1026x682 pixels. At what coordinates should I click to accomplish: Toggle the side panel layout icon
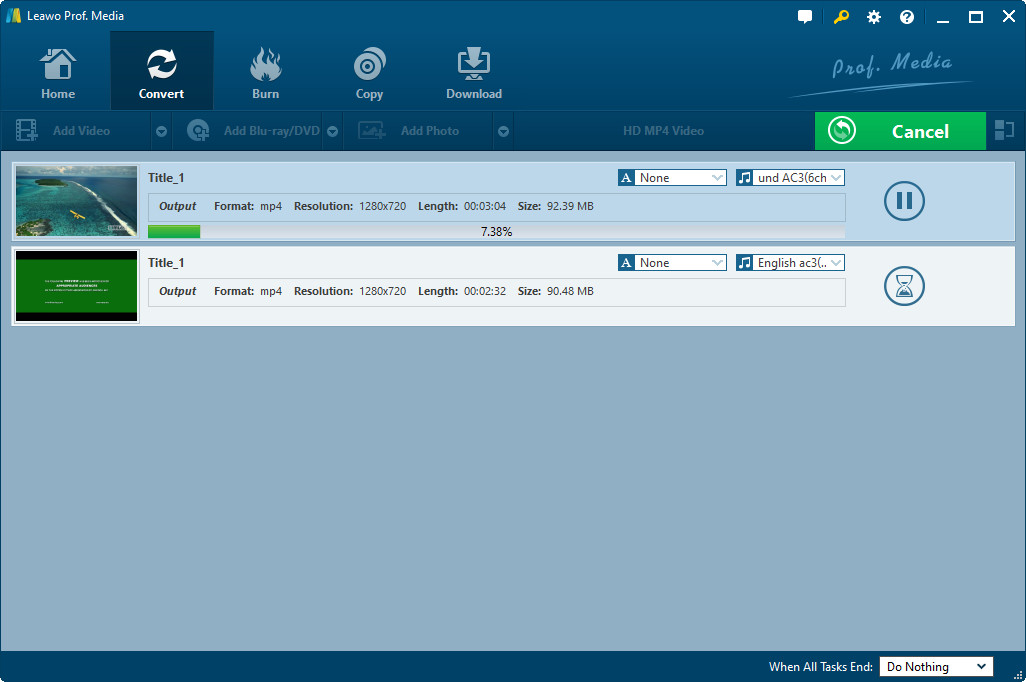coord(1004,130)
